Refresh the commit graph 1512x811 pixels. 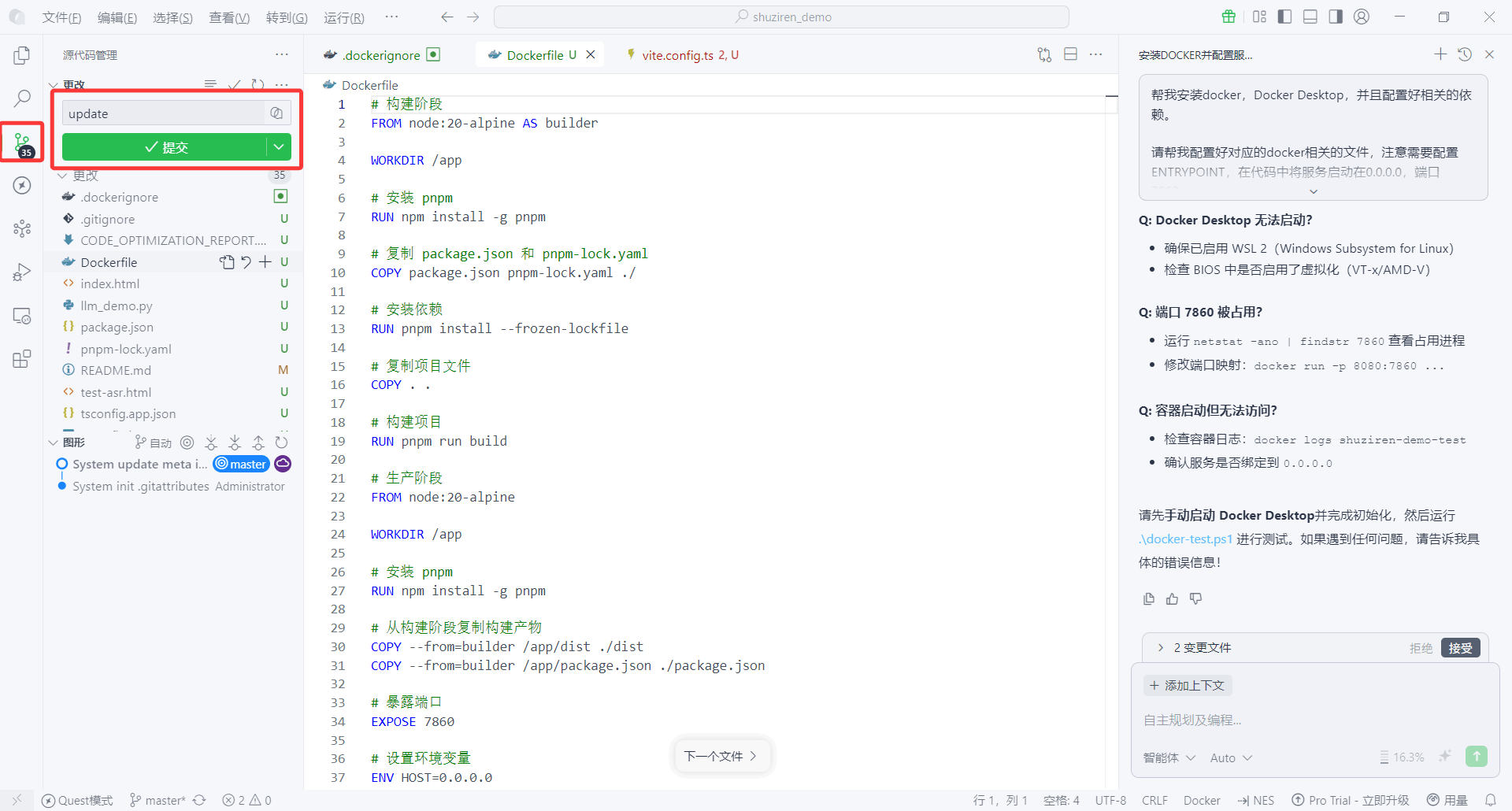(x=281, y=443)
